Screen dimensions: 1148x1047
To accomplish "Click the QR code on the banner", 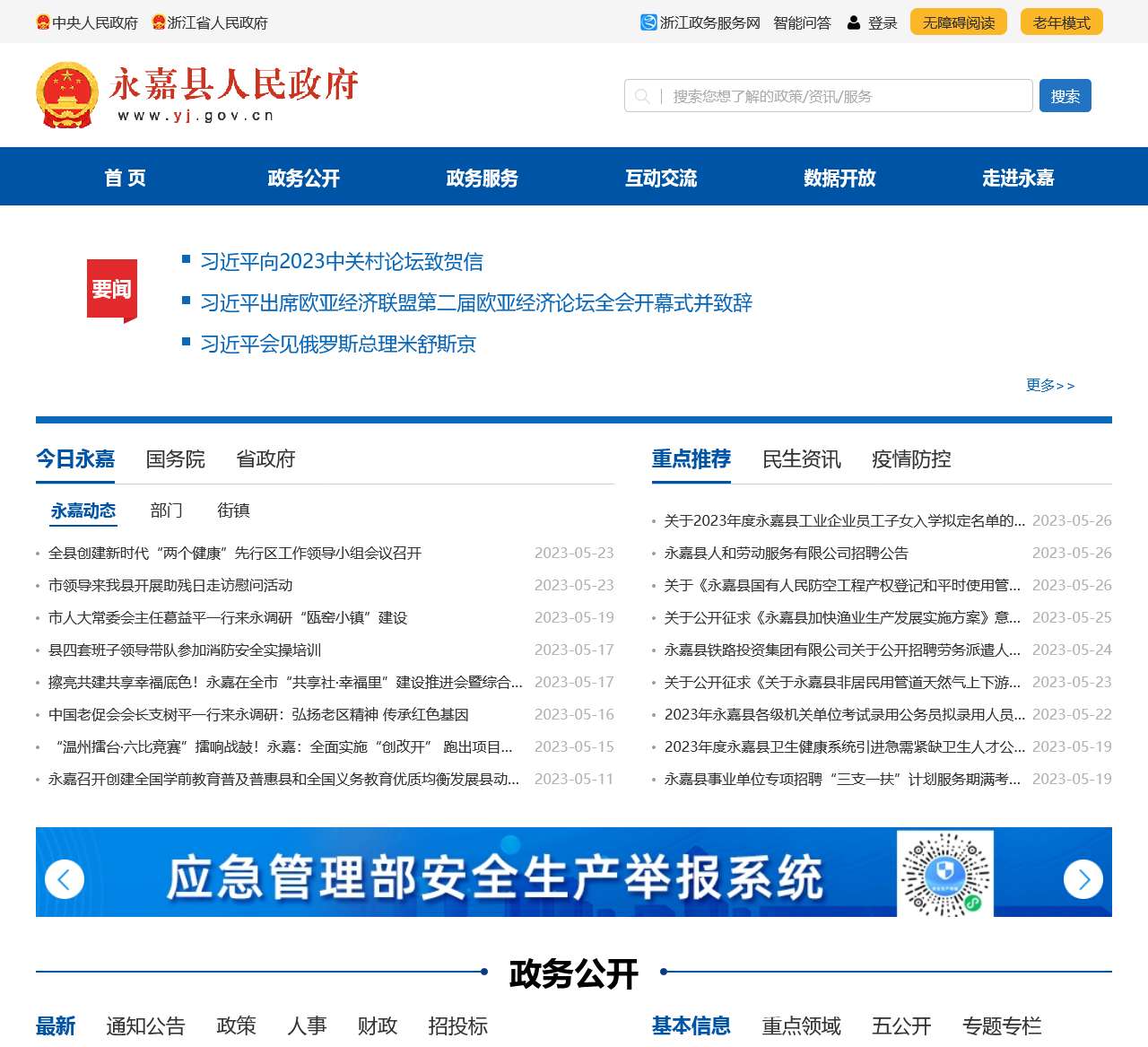I will (945, 873).
